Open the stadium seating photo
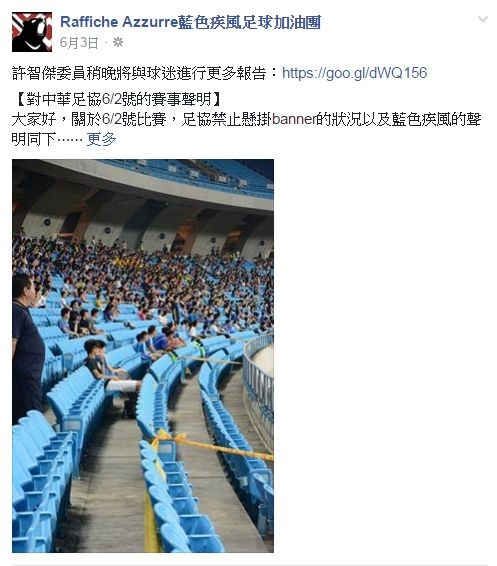The width and height of the screenshot is (497, 566). [x=143, y=356]
